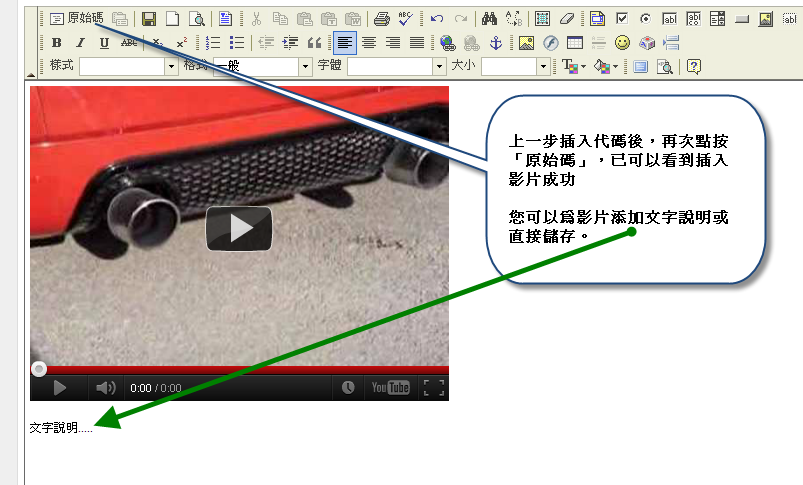This screenshot has height=485, width=803.
Task: Click the YouTube logo on the player
Action: tap(390, 388)
